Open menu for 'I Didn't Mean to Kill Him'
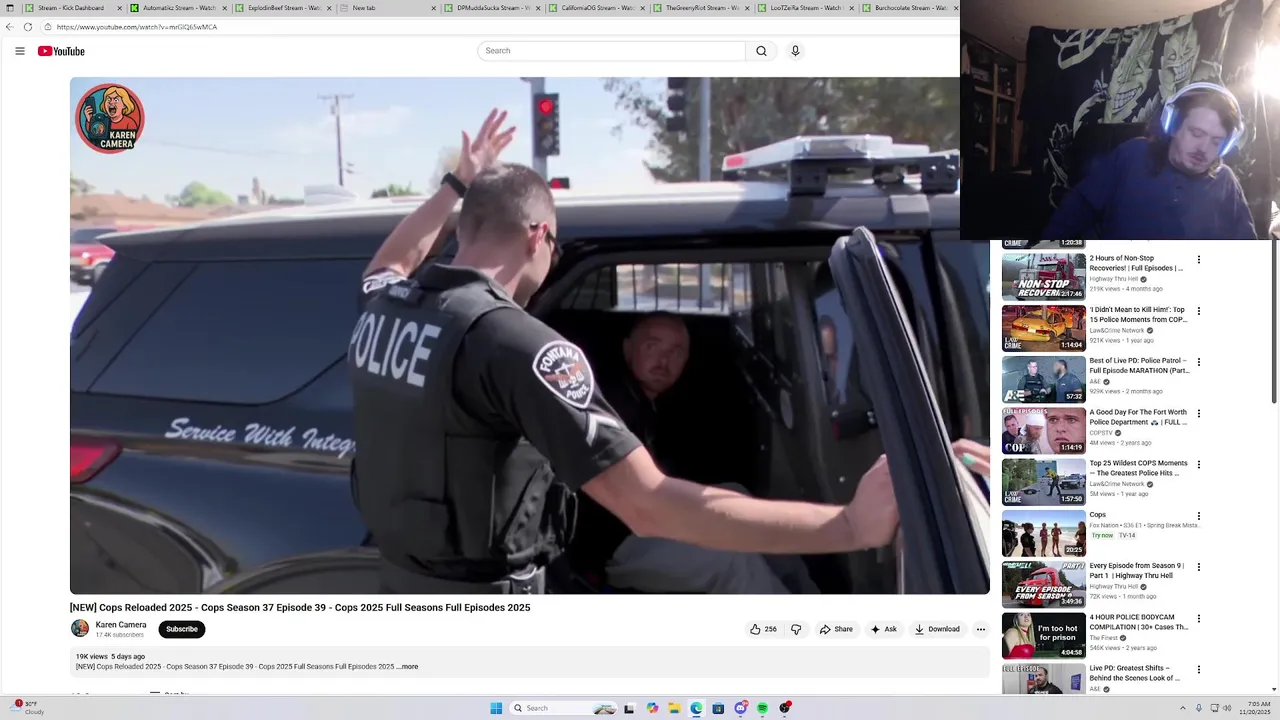Image resolution: width=1280 pixels, height=720 pixels. [1198, 311]
